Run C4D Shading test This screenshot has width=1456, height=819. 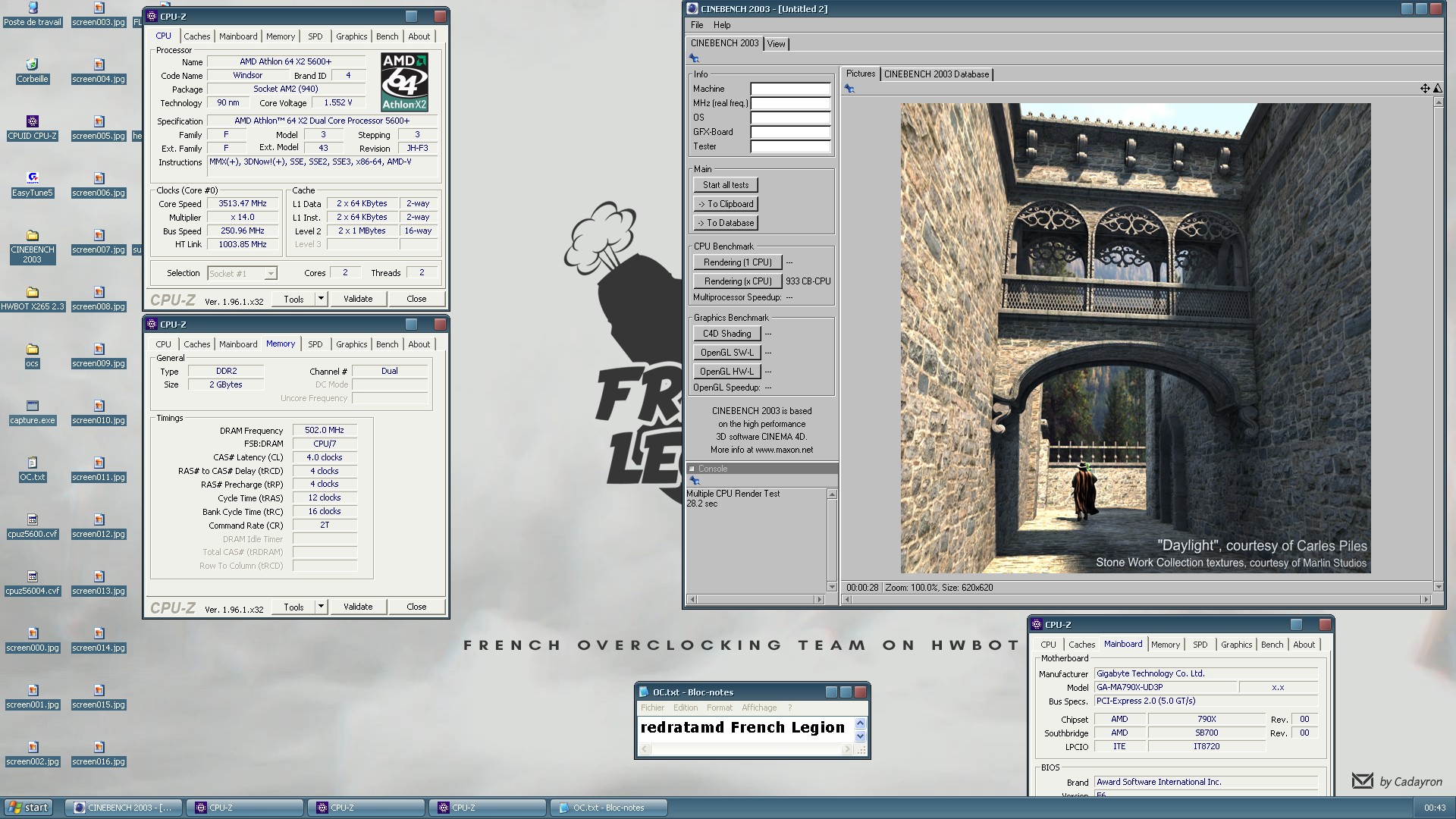coord(726,334)
